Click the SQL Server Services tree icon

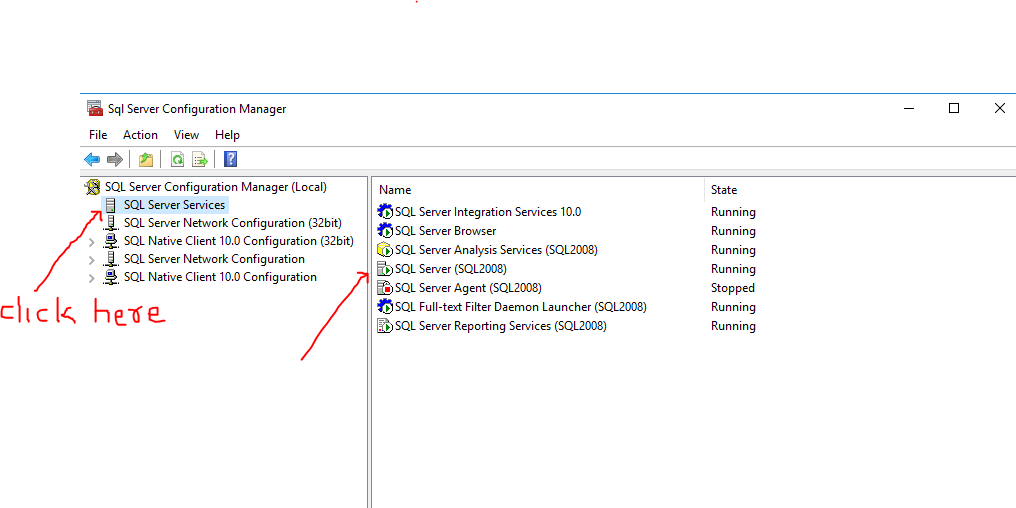click(x=111, y=205)
